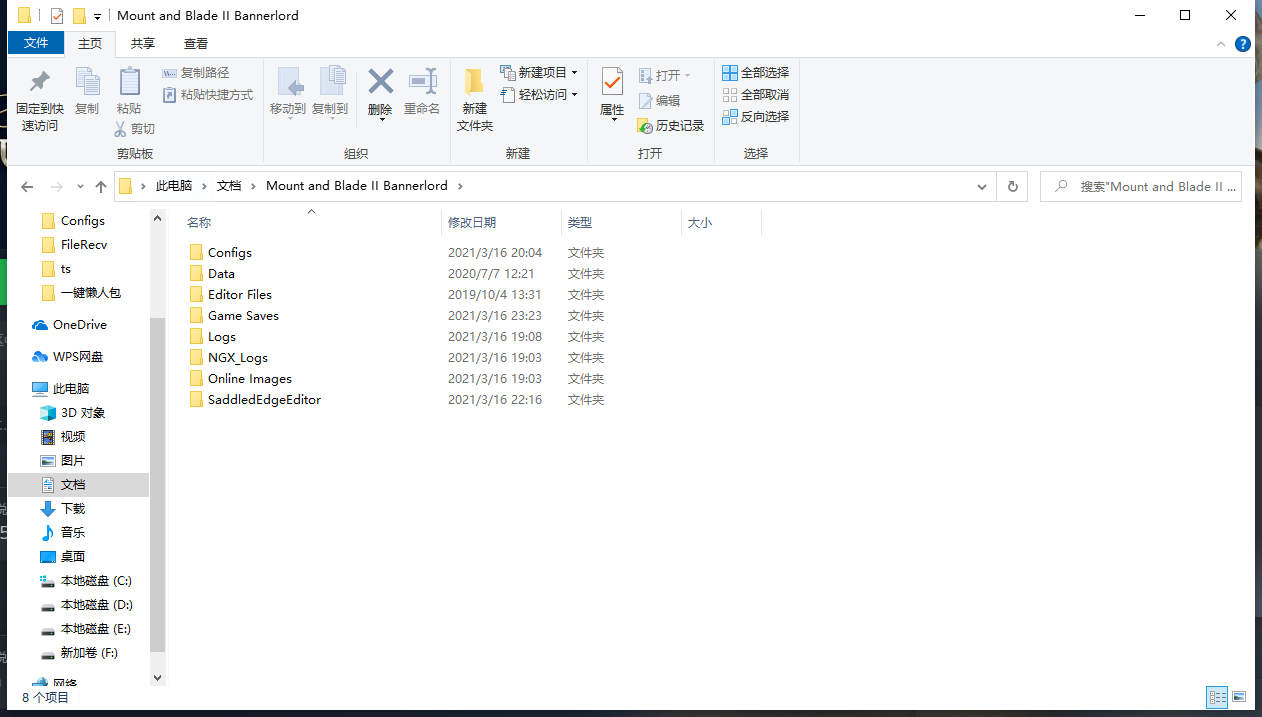The height and width of the screenshot is (717, 1262).
Task: Click the search box for this folder
Action: point(1141,186)
